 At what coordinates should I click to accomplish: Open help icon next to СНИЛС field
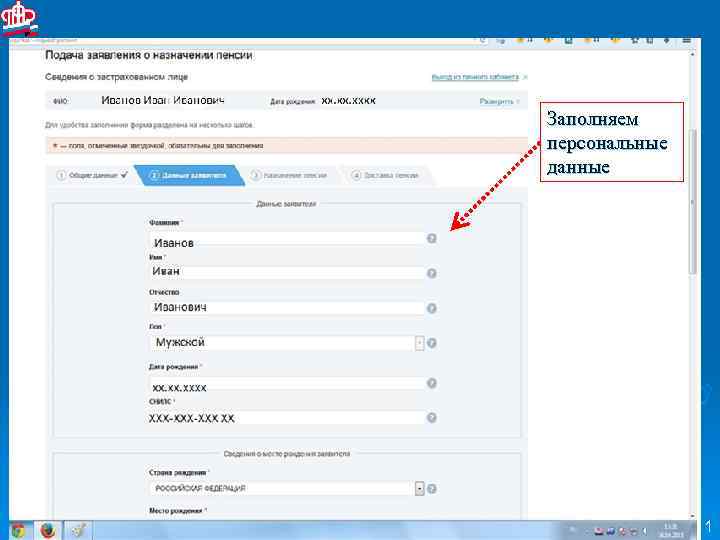432,417
